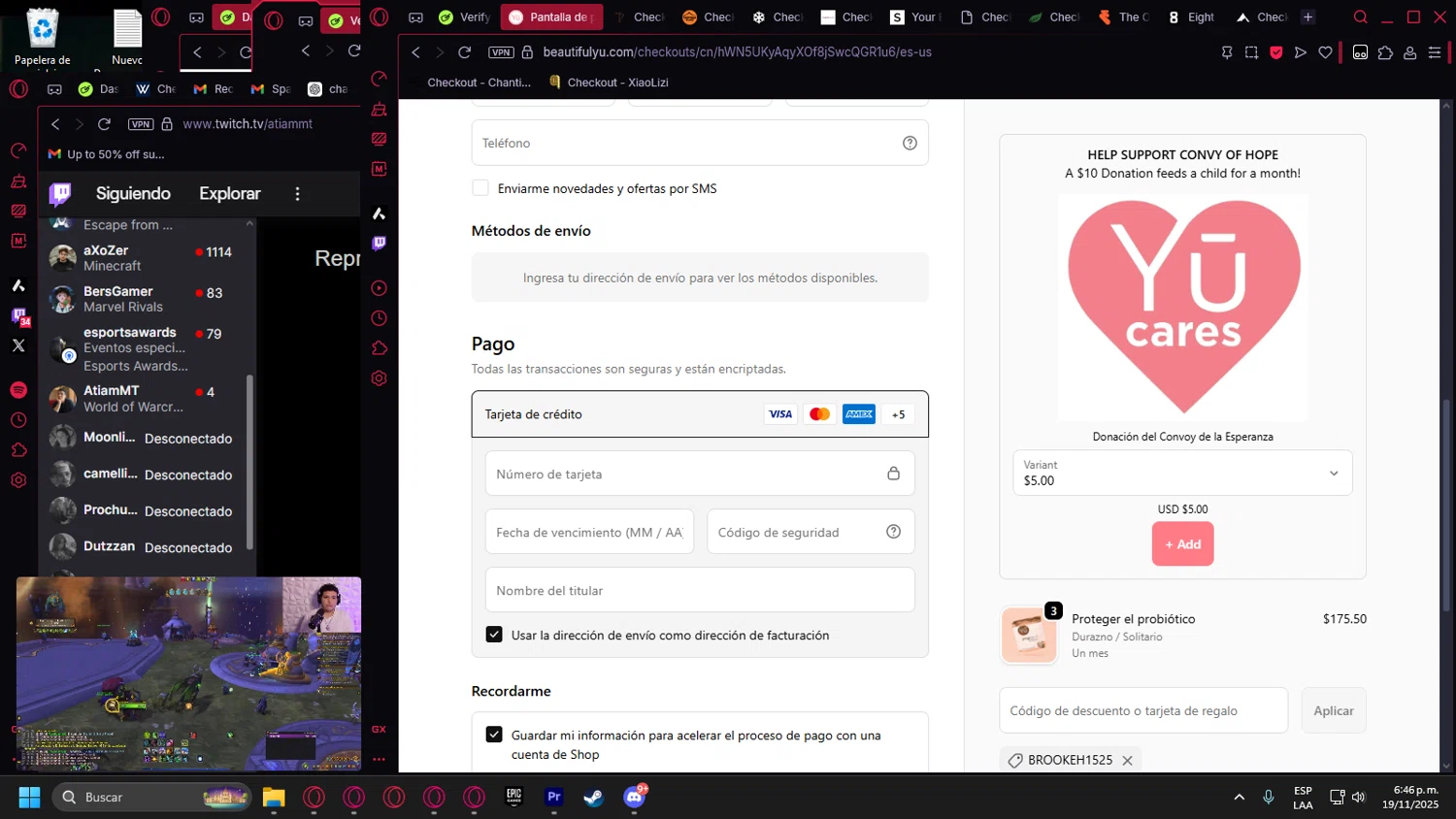
Task: Select BersGamer Marvel Rivals channel
Action: (147, 299)
